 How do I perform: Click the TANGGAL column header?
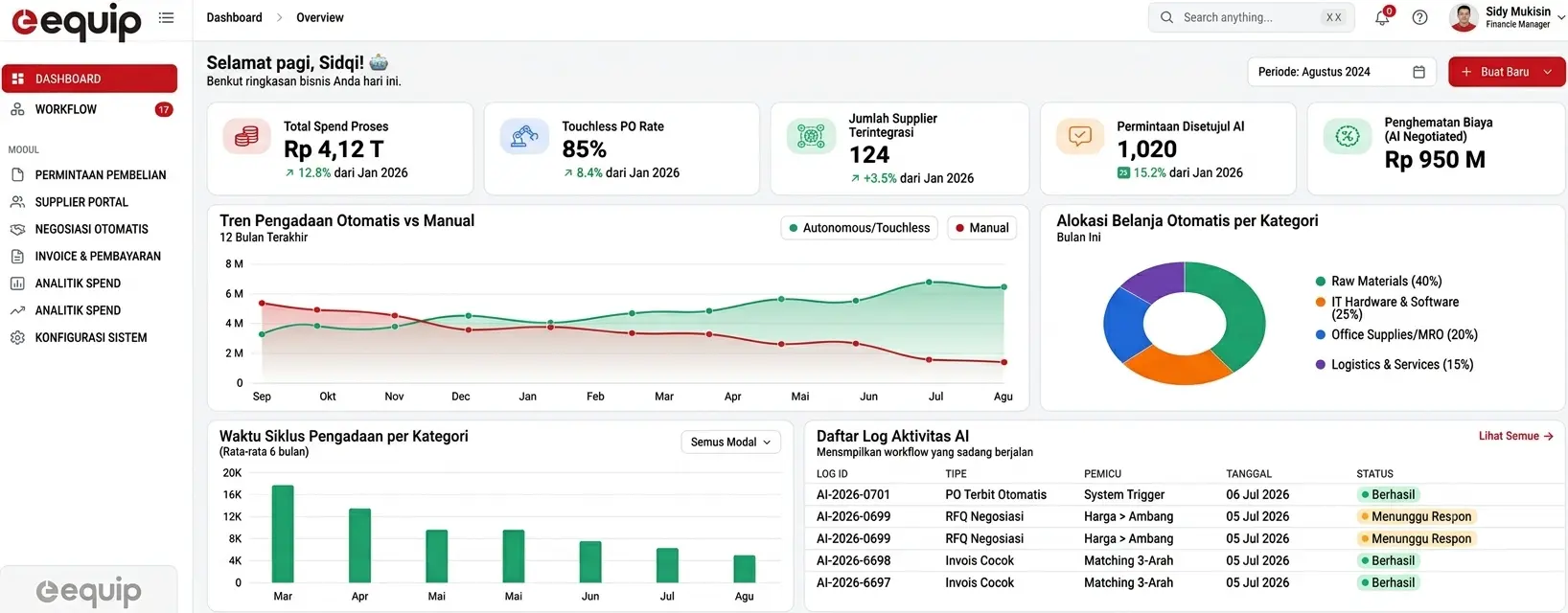1249,474
